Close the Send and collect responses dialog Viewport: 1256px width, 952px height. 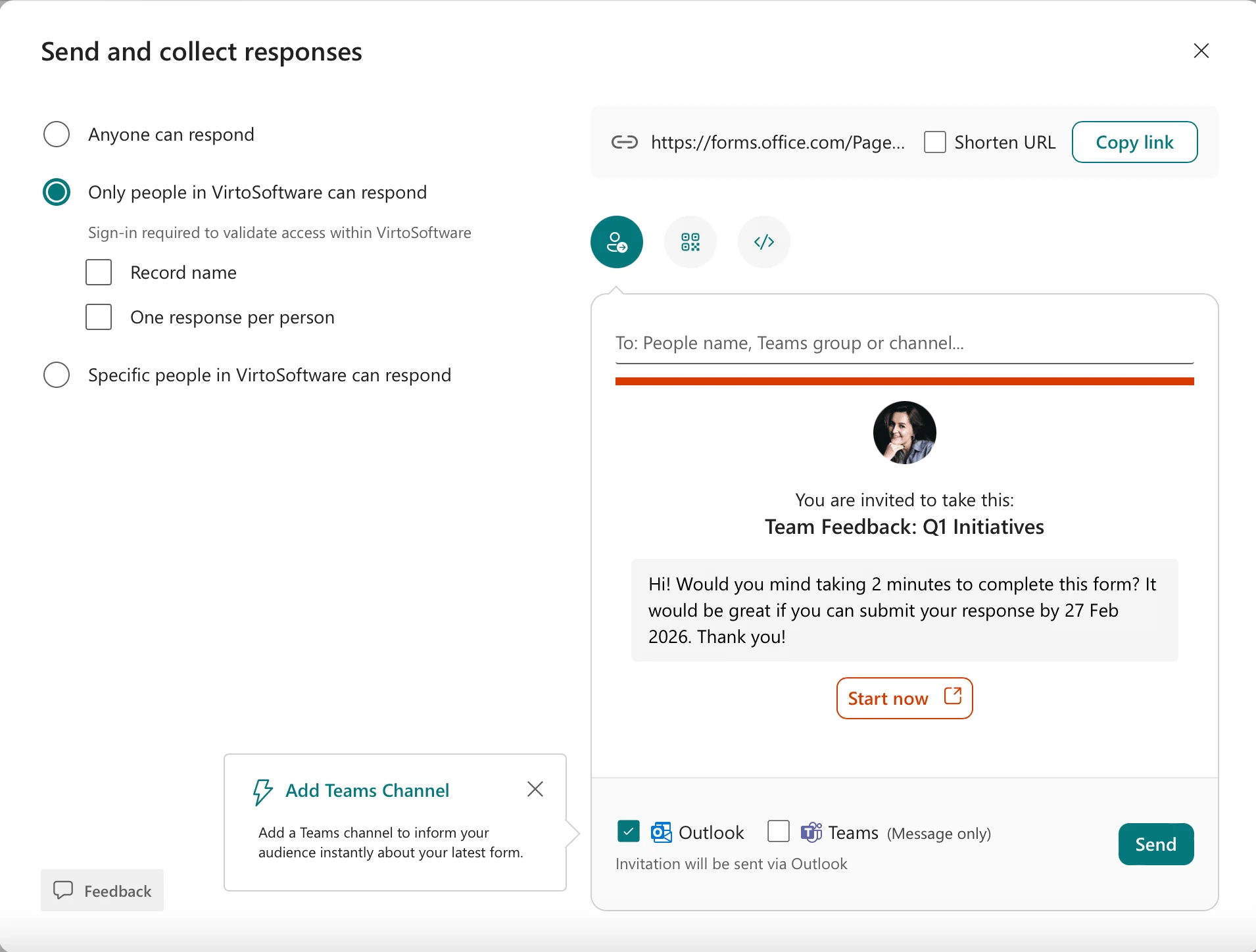point(1201,51)
